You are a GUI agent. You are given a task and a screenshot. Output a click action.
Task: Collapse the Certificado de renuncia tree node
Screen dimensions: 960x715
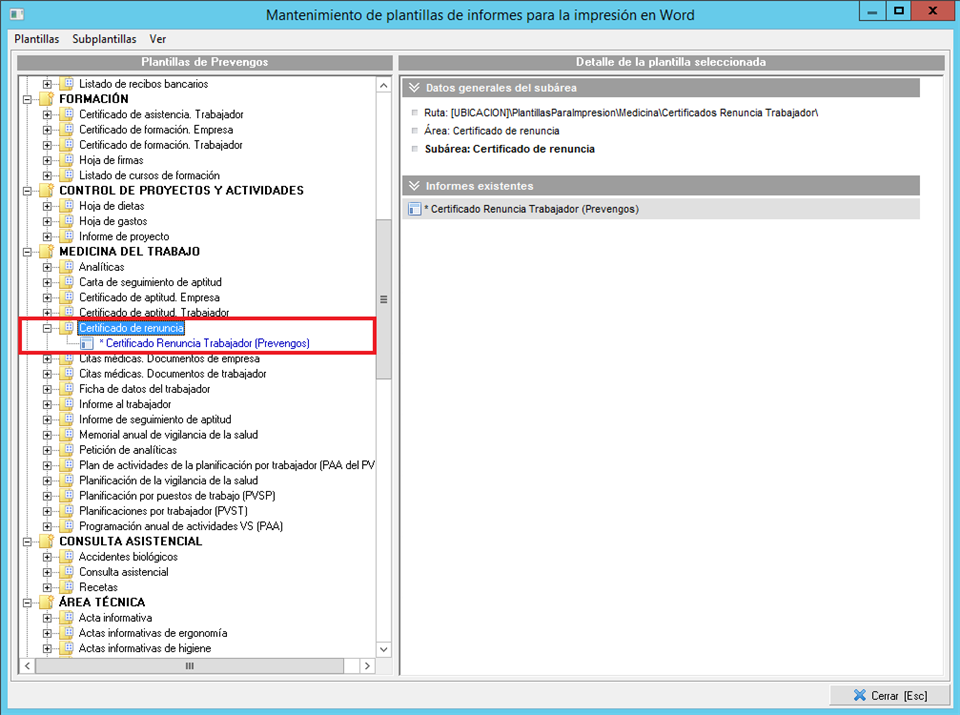(x=47, y=328)
